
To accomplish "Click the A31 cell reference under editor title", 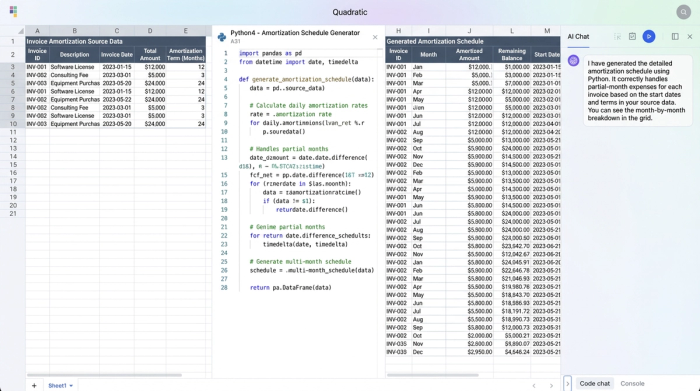I will tap(235, 42).
